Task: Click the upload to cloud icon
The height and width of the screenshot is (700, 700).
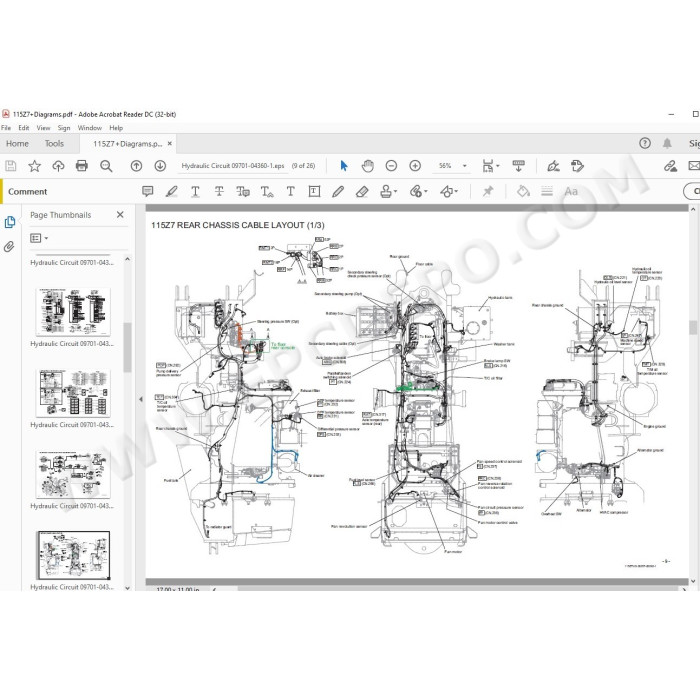Action: point(58,166)
